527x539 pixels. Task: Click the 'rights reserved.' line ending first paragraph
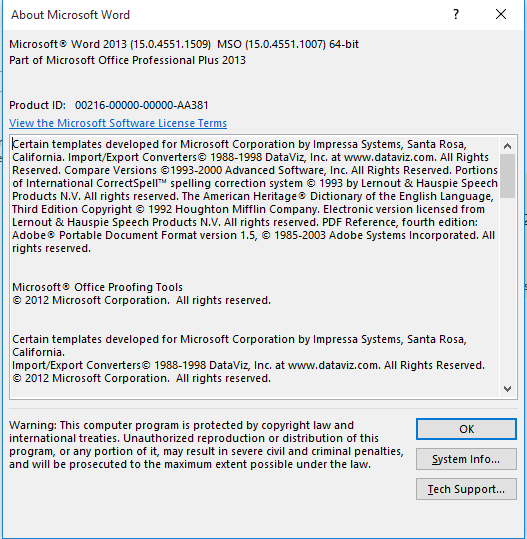pyautogui.click(x=52, y=248)
